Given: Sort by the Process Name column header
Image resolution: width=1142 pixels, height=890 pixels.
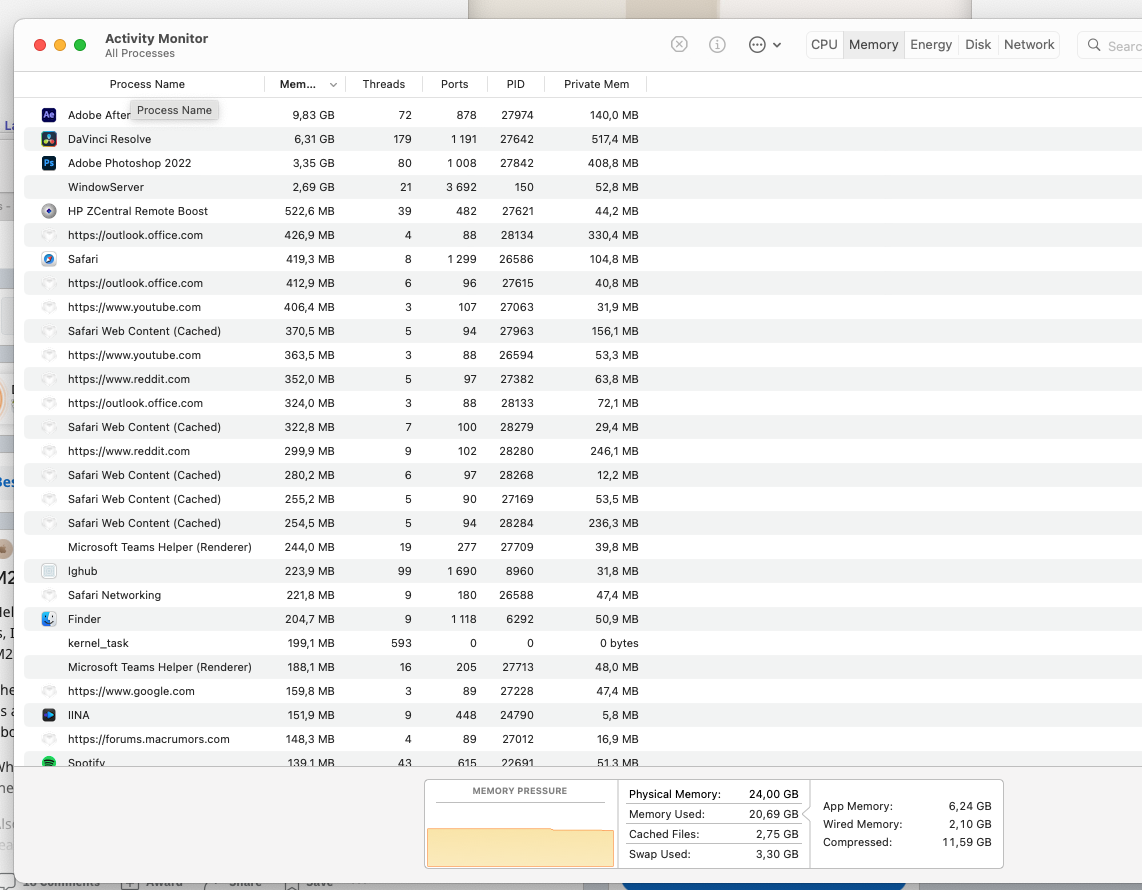Looking at the screenshot, I should (x=147, y=84).
